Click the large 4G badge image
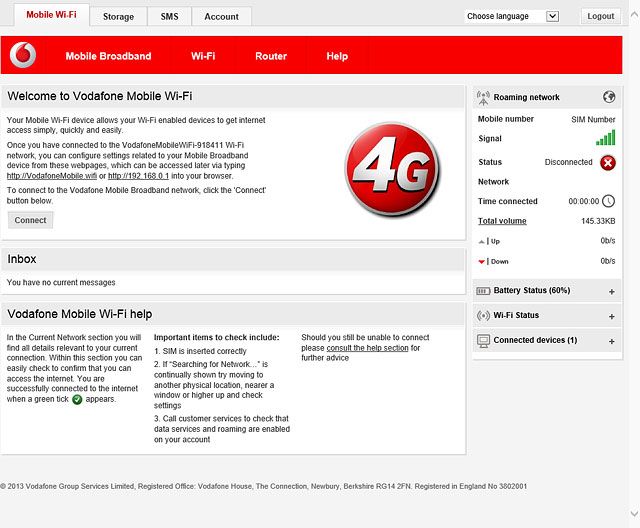Screen dimensions: 640x528 point(393,169)
